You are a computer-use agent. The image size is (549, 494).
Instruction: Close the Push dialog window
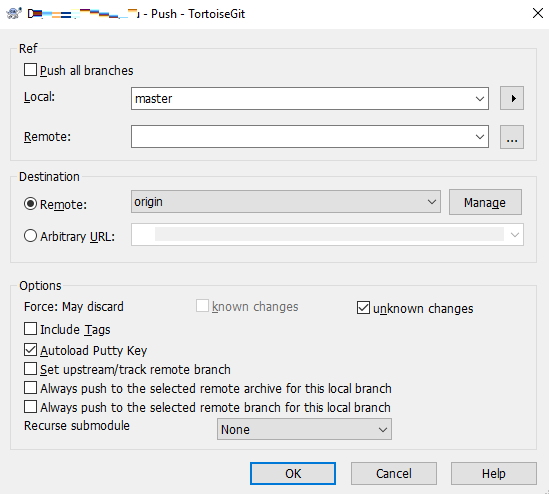pyautogui.click(x=537, y=13)
